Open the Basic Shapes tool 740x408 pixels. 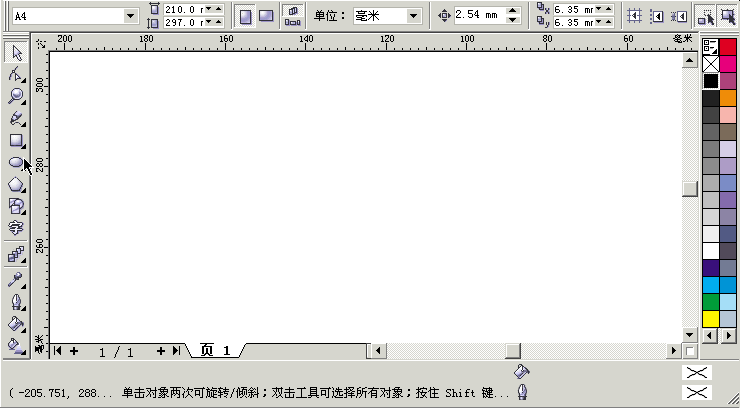coord(16,206)
